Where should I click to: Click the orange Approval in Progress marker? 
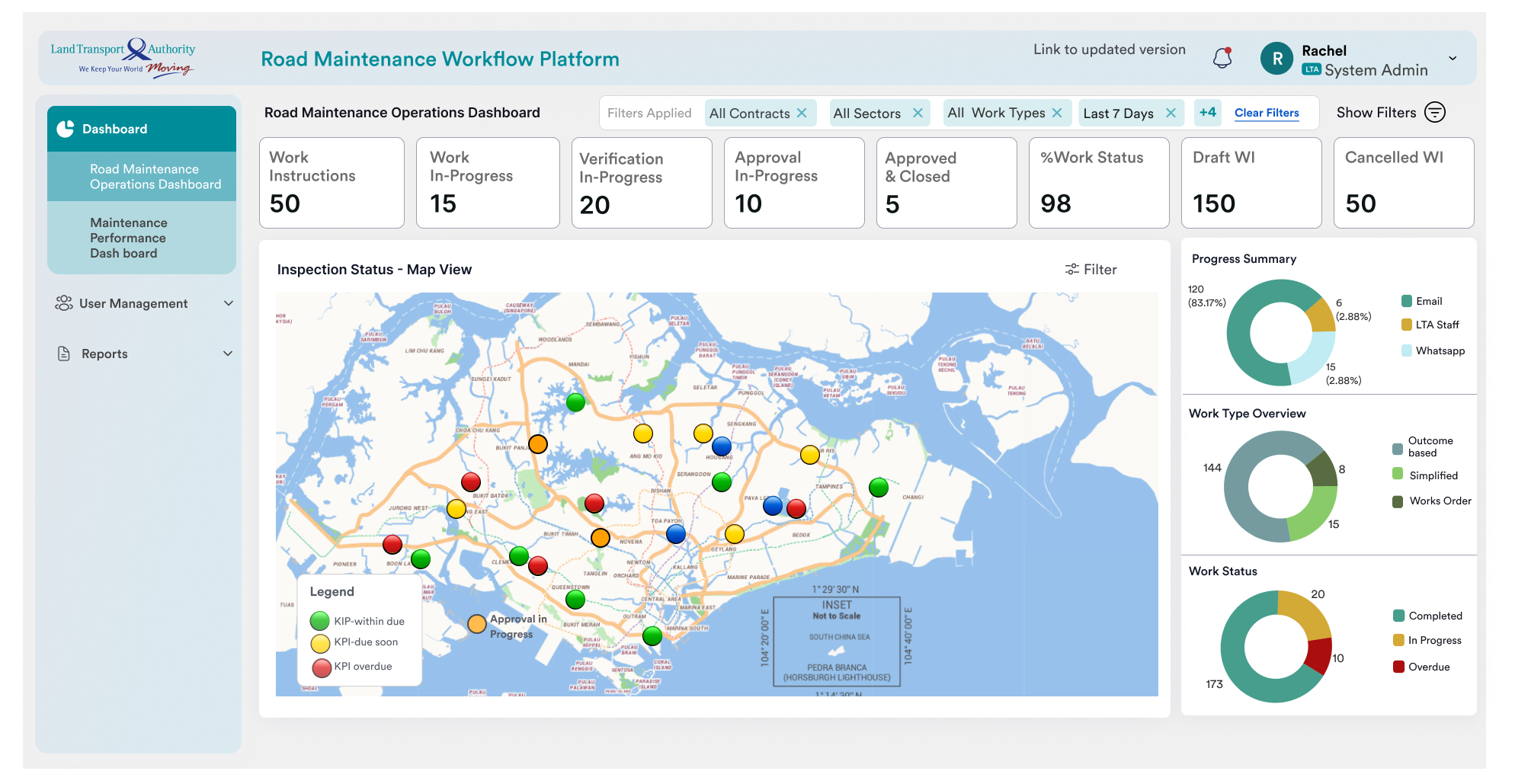477,624
